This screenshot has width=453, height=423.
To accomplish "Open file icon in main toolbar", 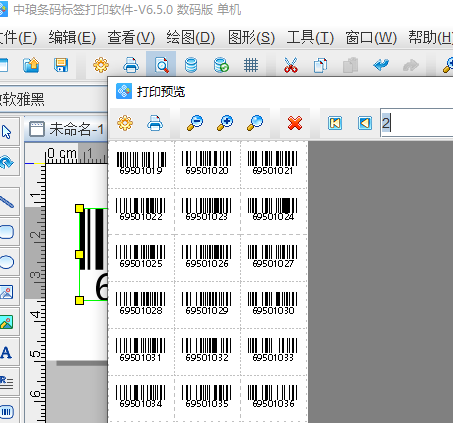I will tap(31, 65).
